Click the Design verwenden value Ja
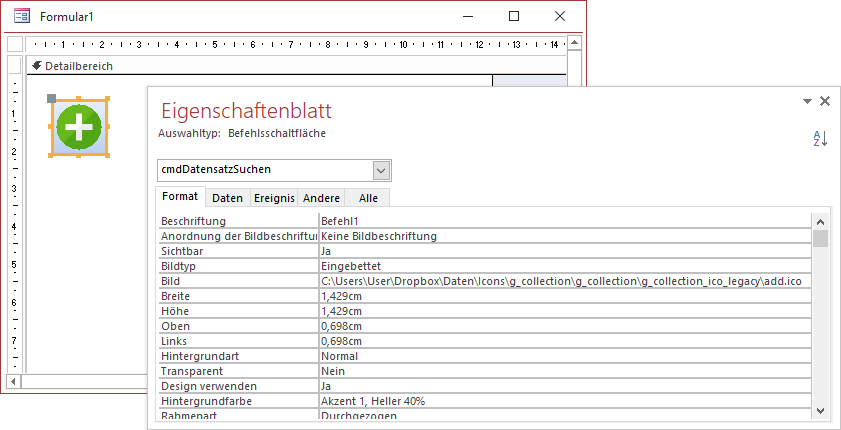 tap(565, 386)
